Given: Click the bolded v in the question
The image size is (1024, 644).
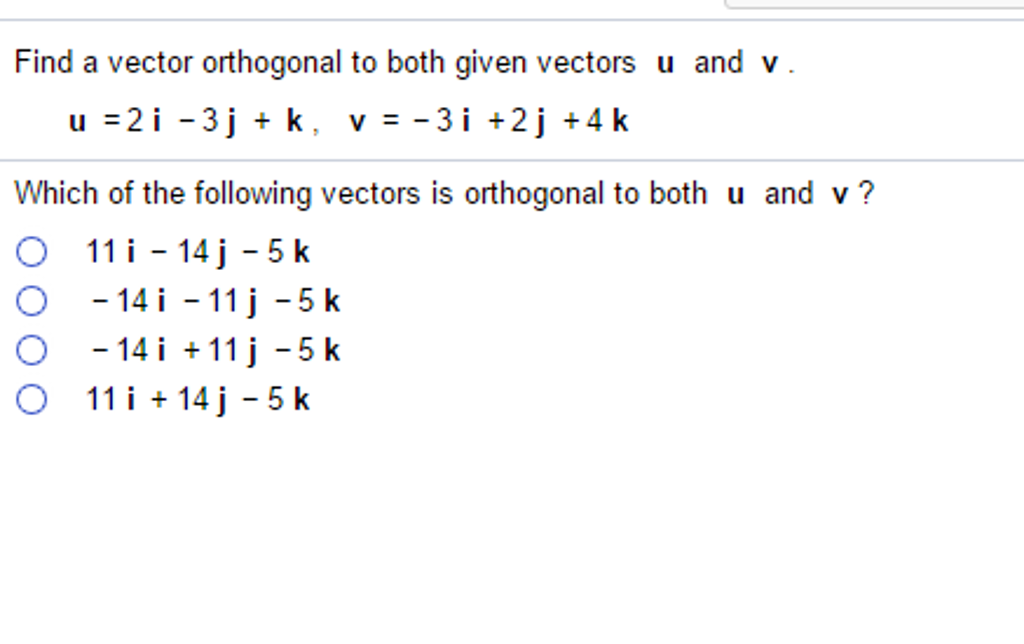Looking at the screenshot, I should coord(768,62).
